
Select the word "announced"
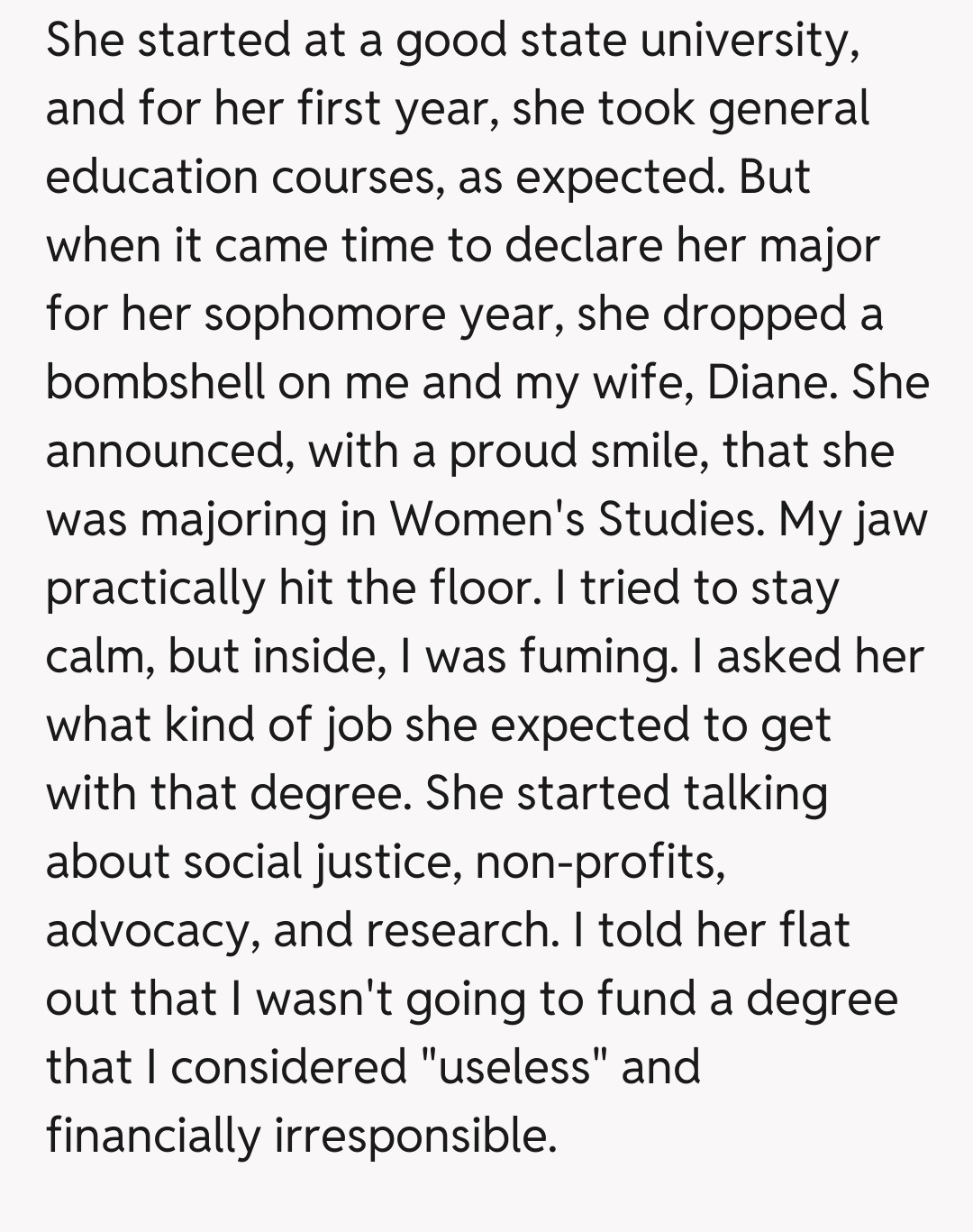coord(167,451)
